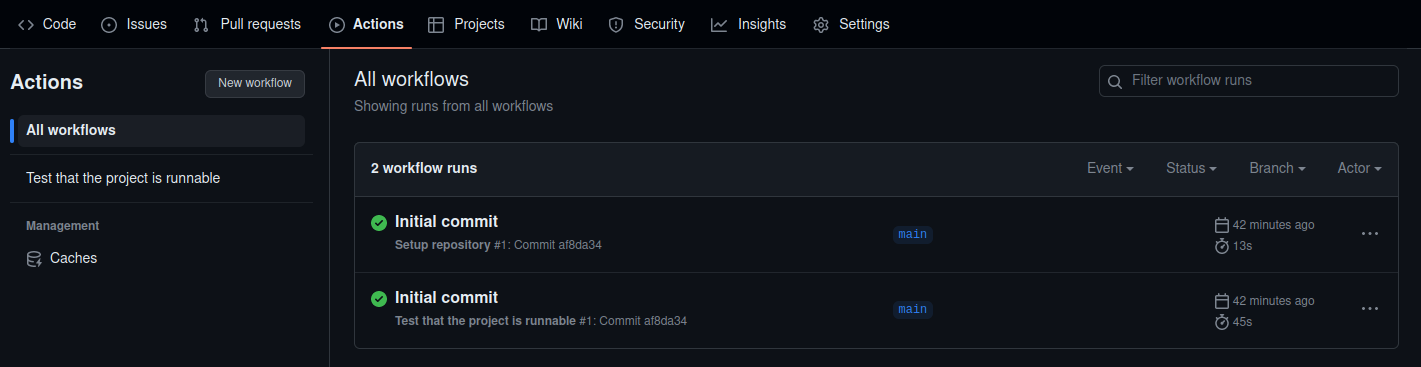Click the Settings gear icon
Viewport: 1421px width, 367px height.
click(x=821, y=24)
